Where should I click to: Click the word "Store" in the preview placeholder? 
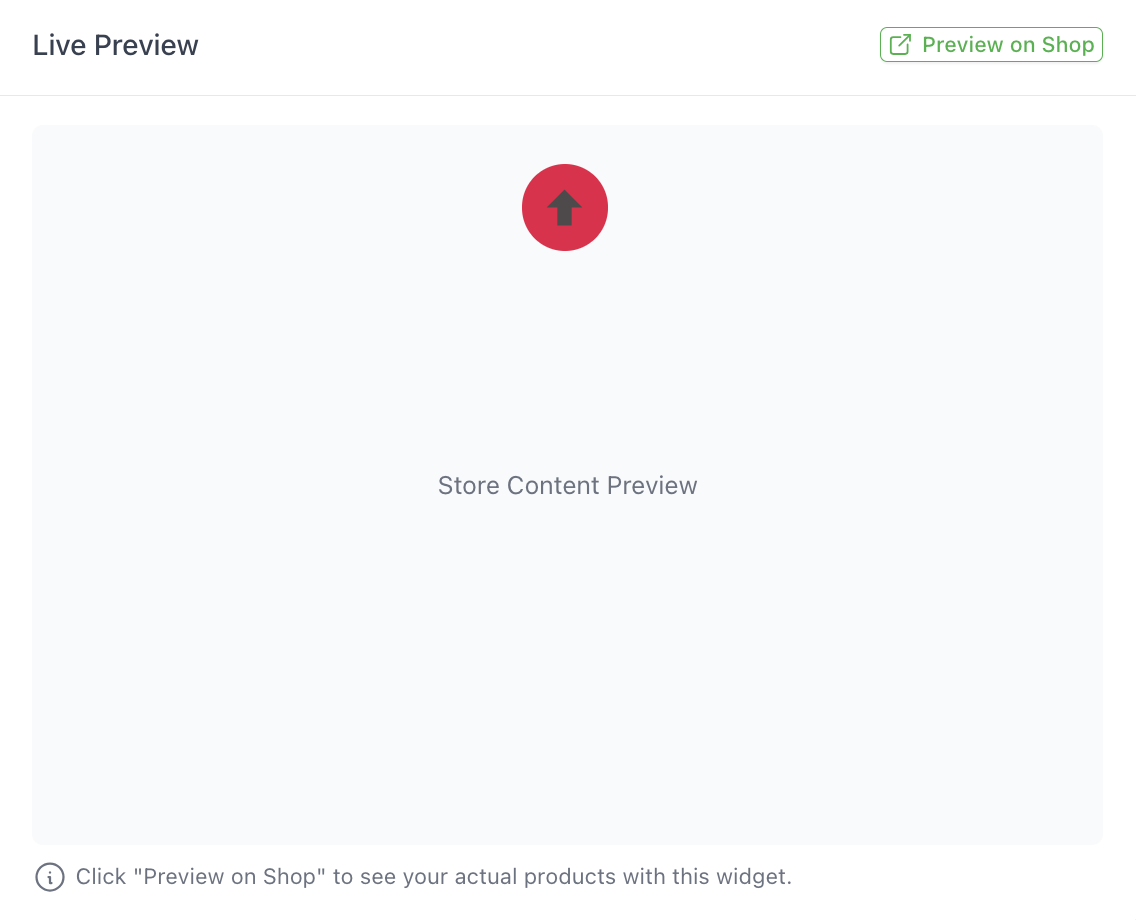[468, 486]
